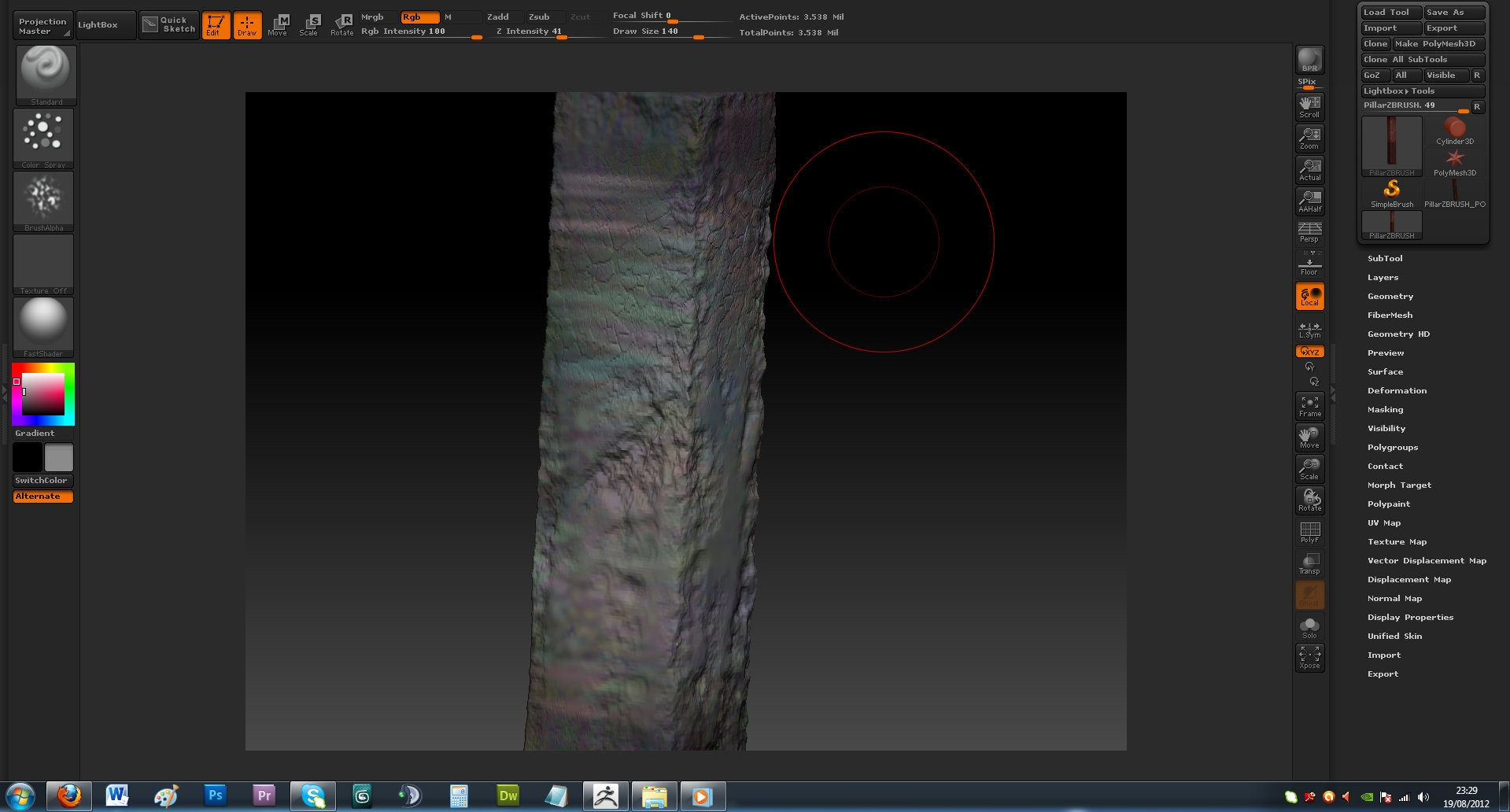This screenshot has height=812, width=1510.
Task: Activate the Frame tool on the right shelf
Action: pos(1309,405)
